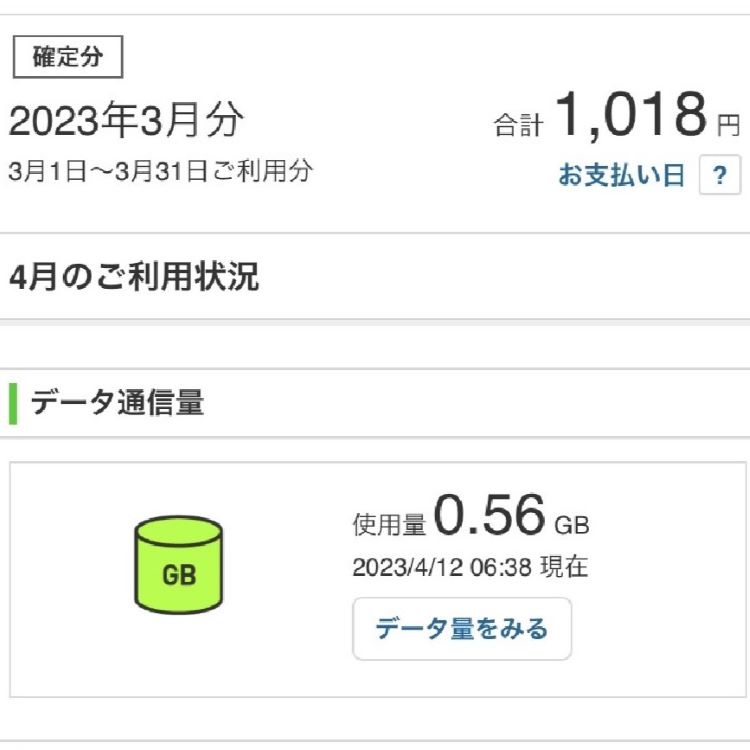
Task: Click the green GB data cylinder icon
Action: pos(178,564)
